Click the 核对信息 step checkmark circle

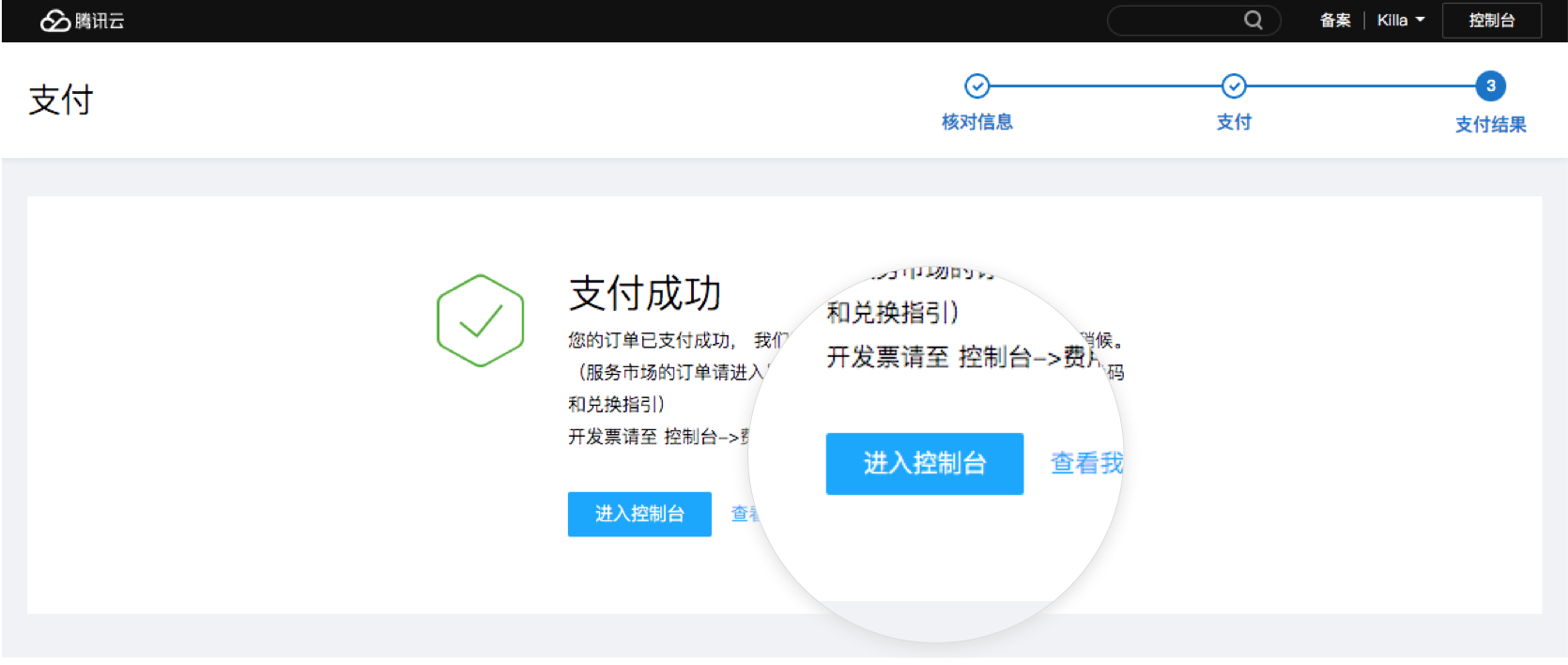pos(976,86)
